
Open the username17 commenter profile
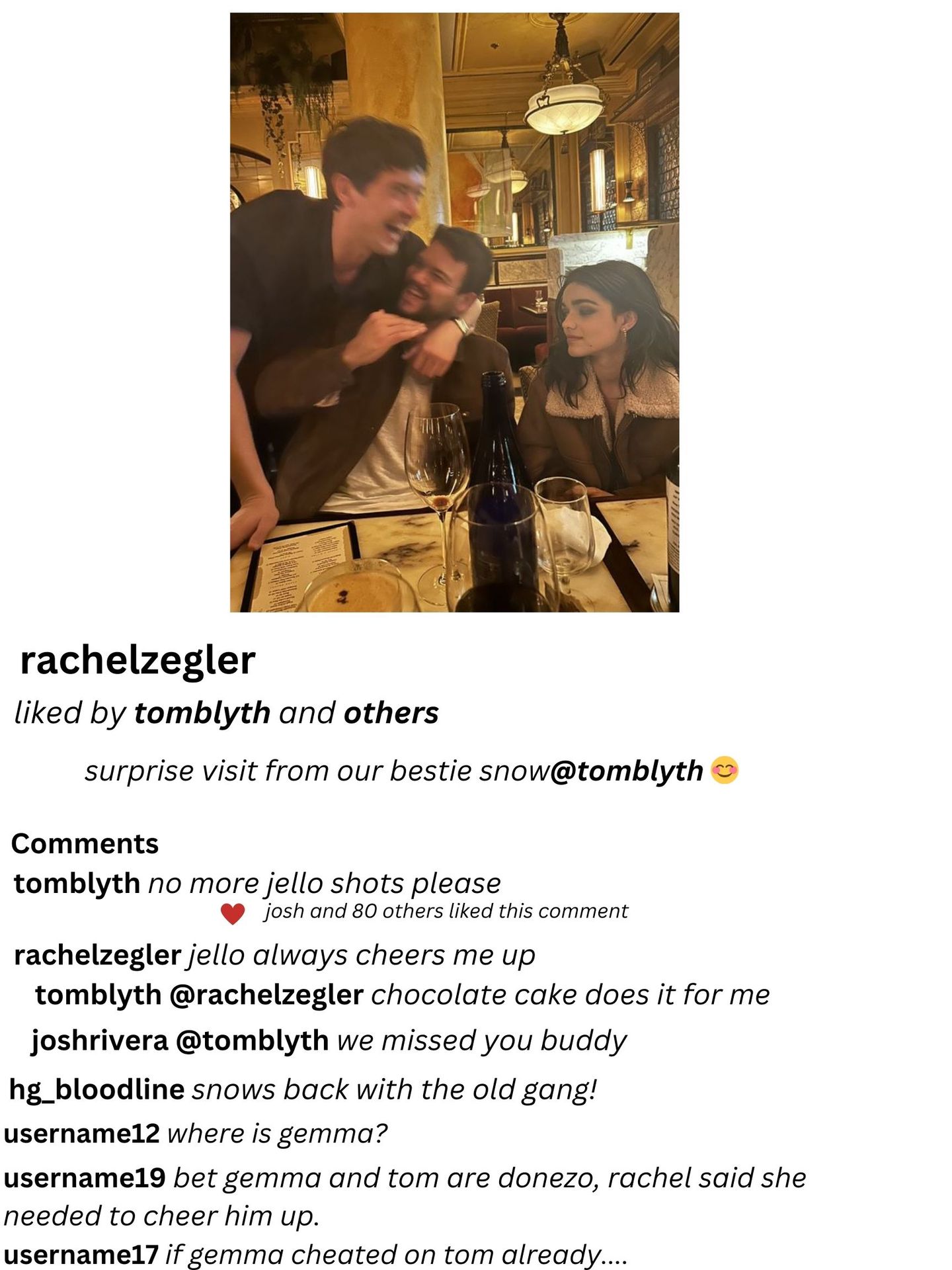point(81,1254)
